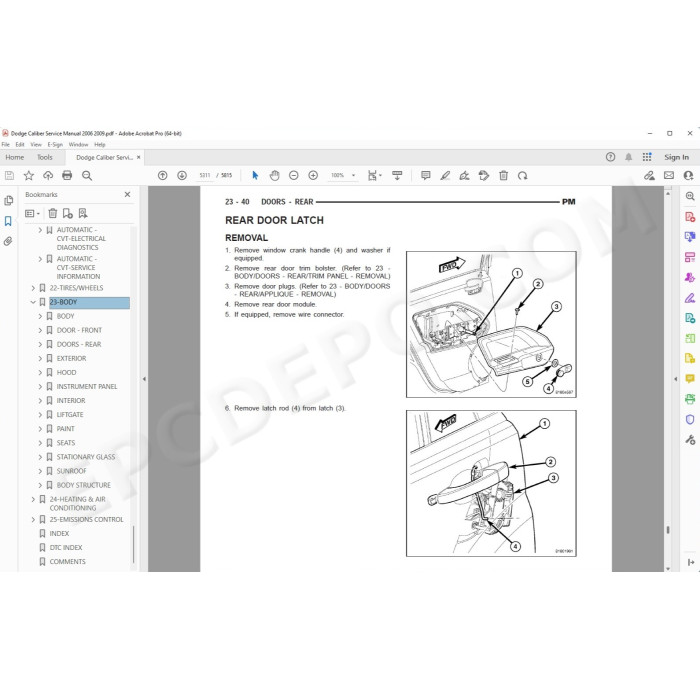700x700 pixels.
Task: Open the Edit menu
Action: click(20, 145)
